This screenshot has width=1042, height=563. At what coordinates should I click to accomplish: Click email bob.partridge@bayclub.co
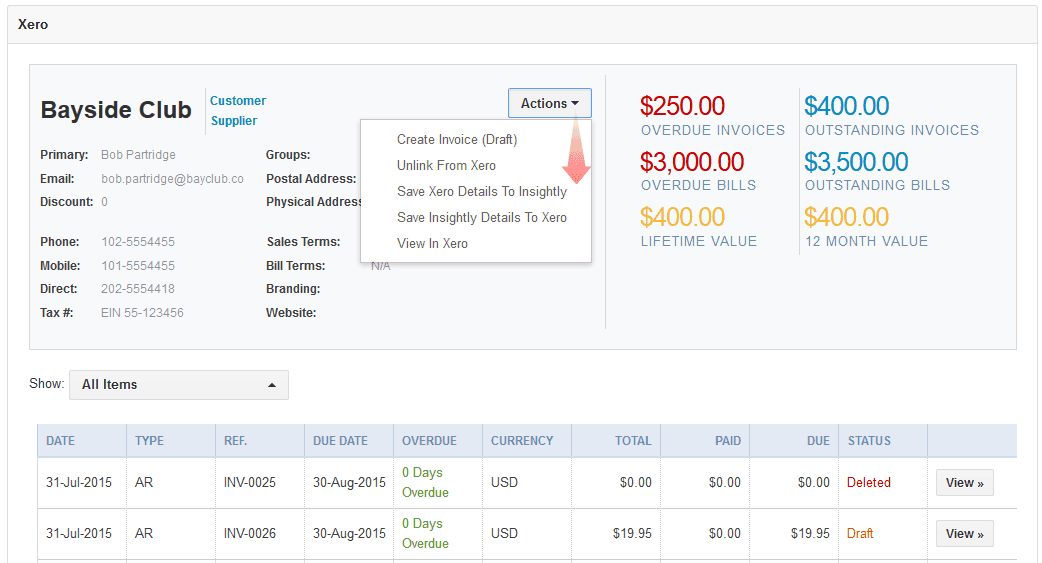[x=172, y=179]
